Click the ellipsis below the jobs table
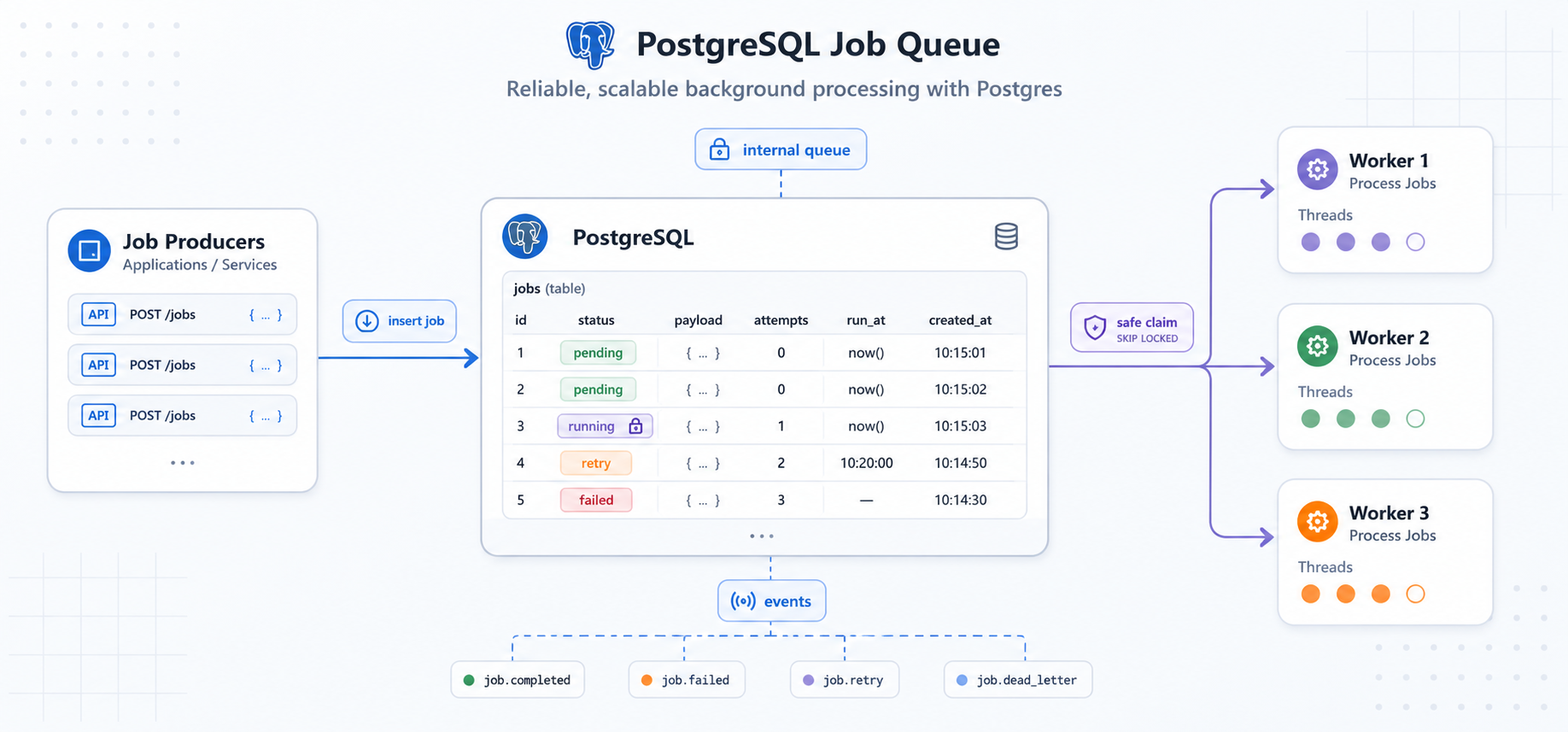1568x732 pixels. point(762,536)
